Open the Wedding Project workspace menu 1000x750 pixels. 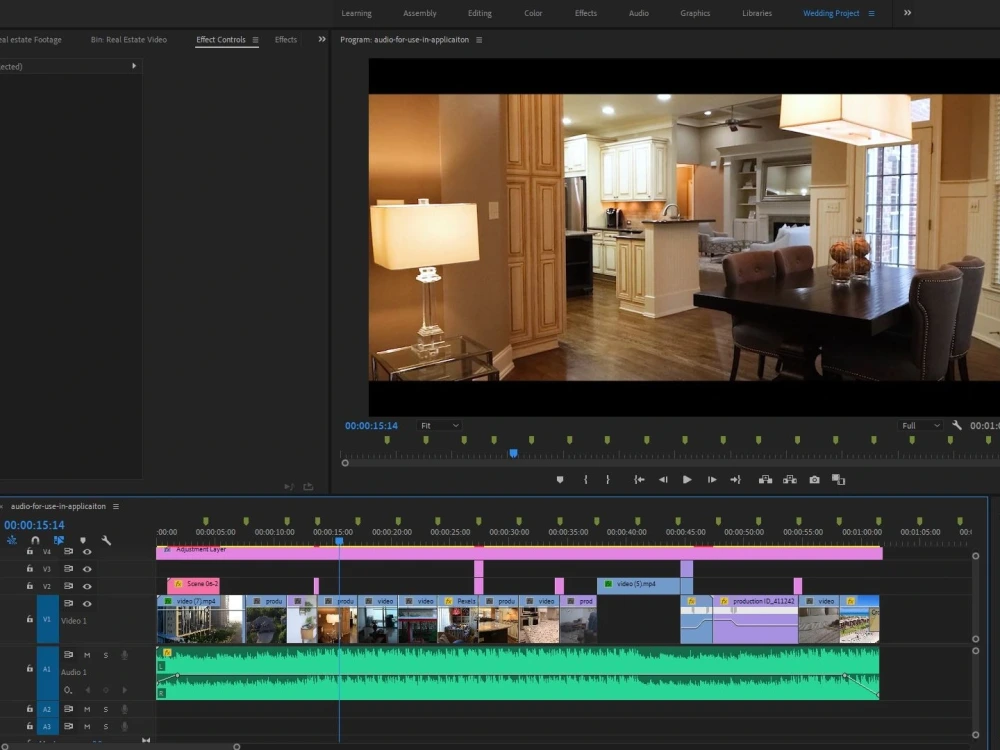pos(871,13)
